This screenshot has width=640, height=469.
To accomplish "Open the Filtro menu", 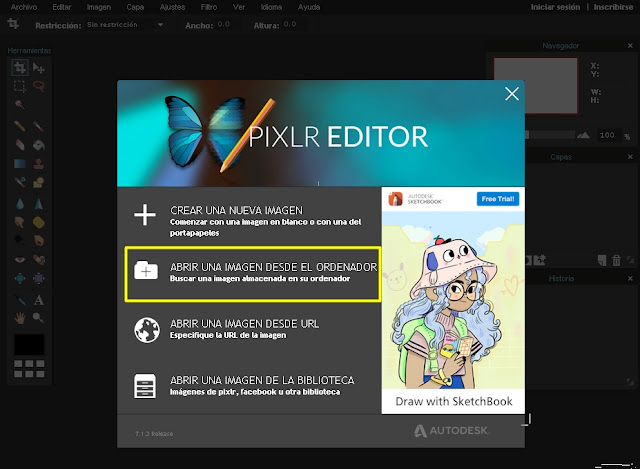I will [209, 7].
